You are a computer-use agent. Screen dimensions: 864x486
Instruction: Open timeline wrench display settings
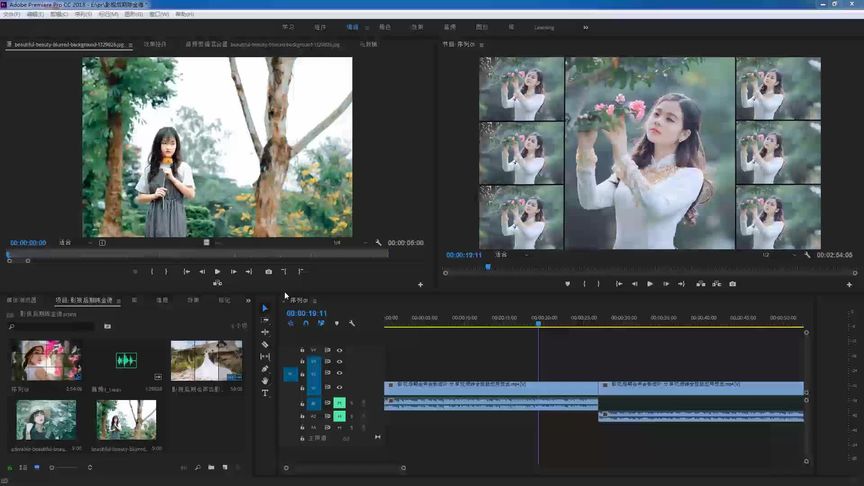click(x=352, y=323)
